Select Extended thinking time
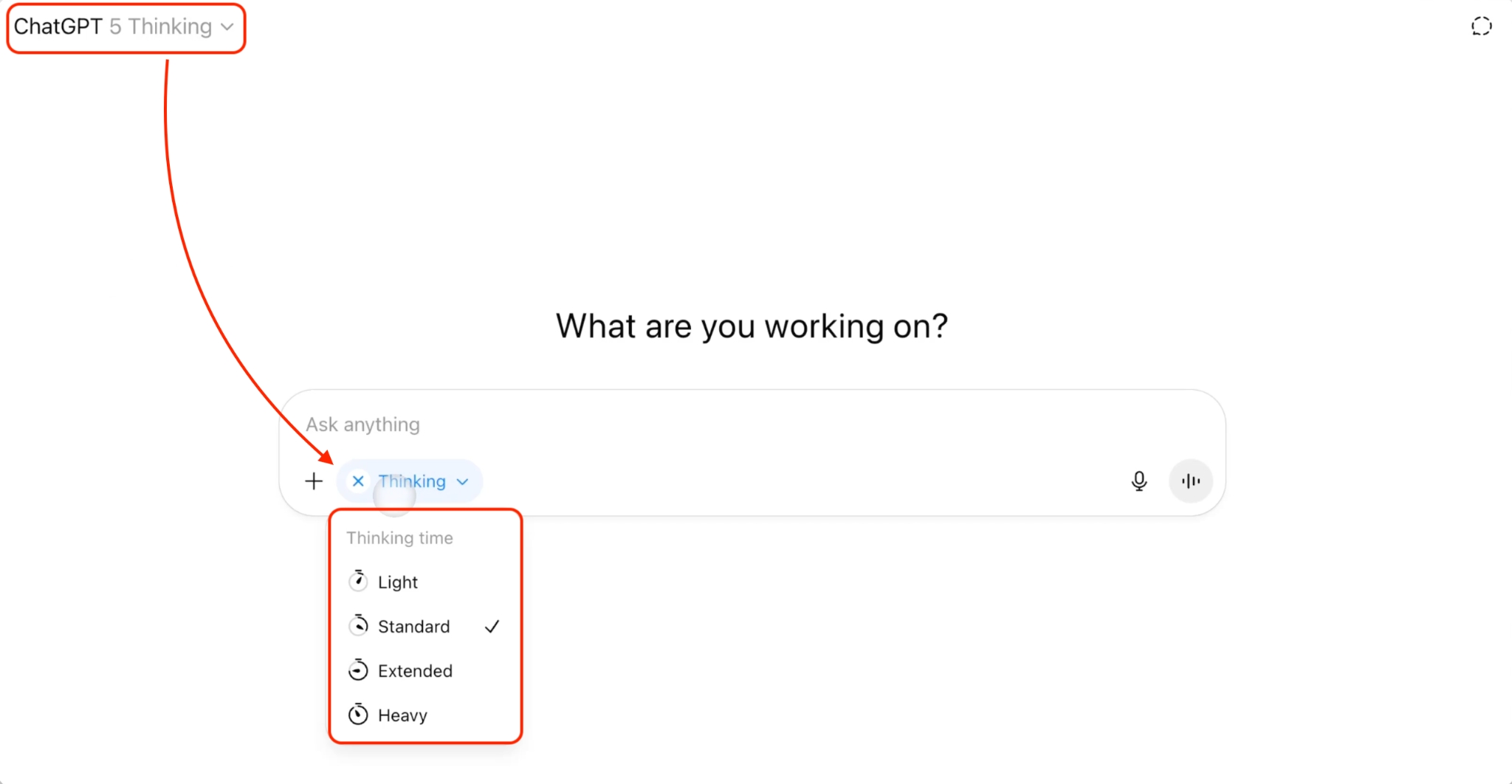The width and height of the screenshot is (1512, 784). [x=425, y=671]
